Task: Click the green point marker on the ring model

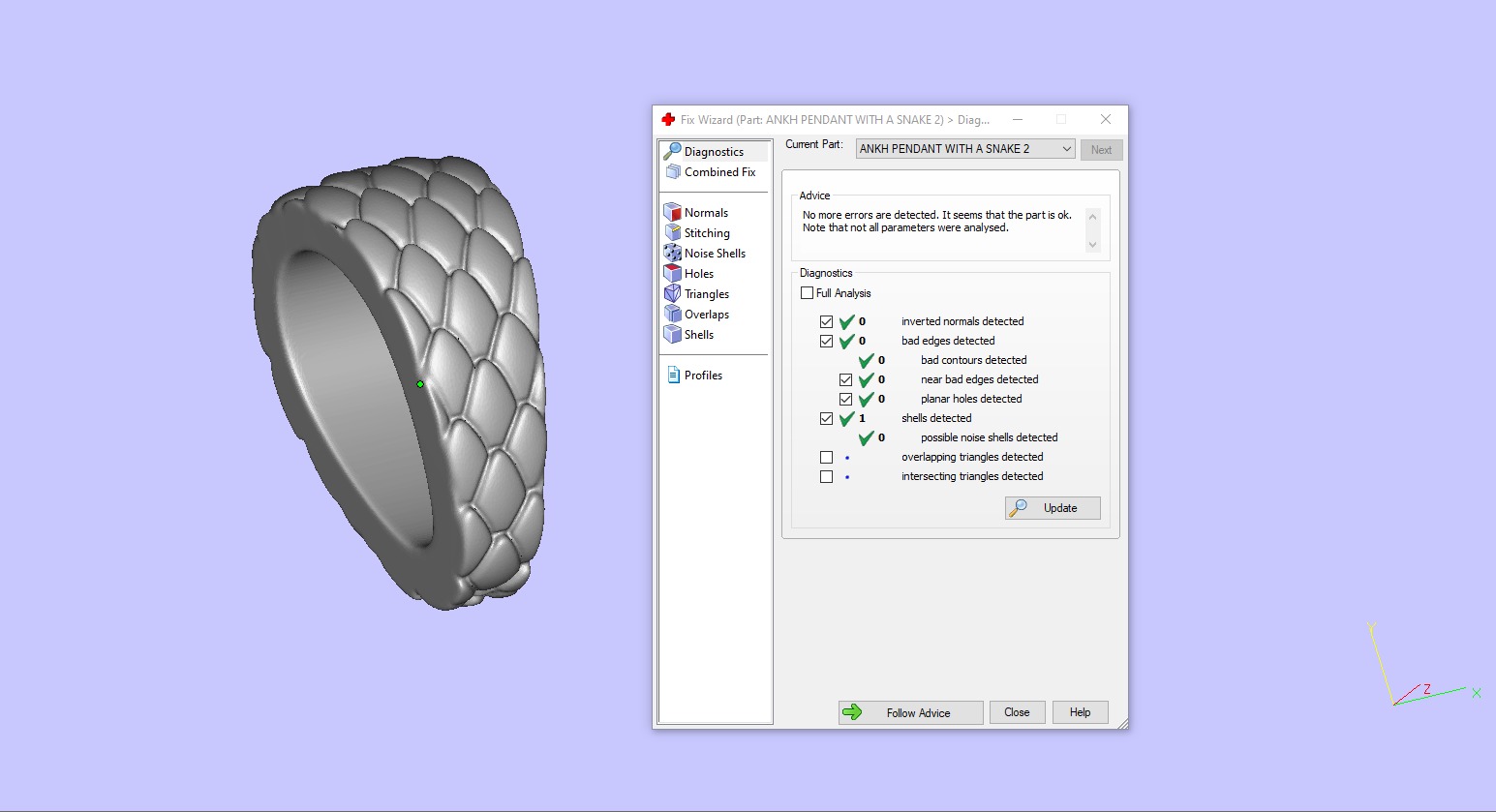Action: (420, 384)
